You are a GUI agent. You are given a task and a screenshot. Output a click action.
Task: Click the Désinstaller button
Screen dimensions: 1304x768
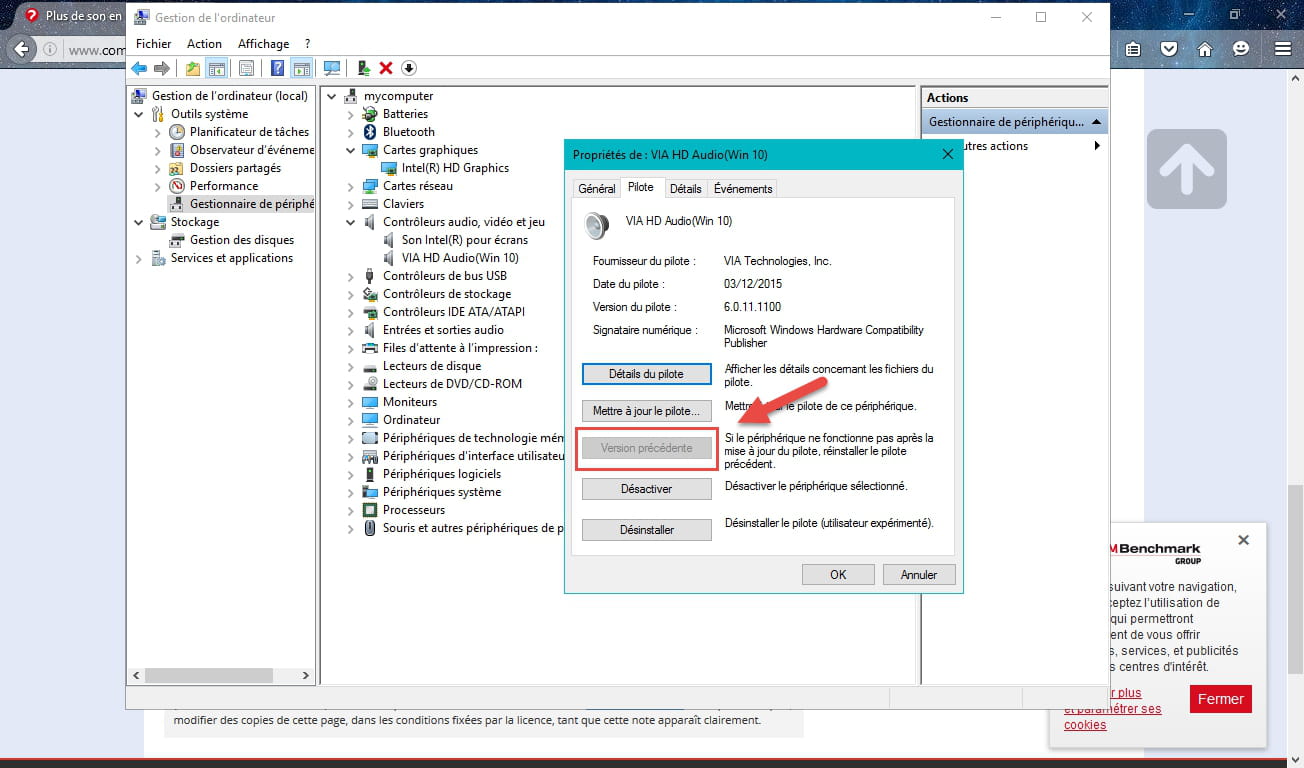click(647, 530)
